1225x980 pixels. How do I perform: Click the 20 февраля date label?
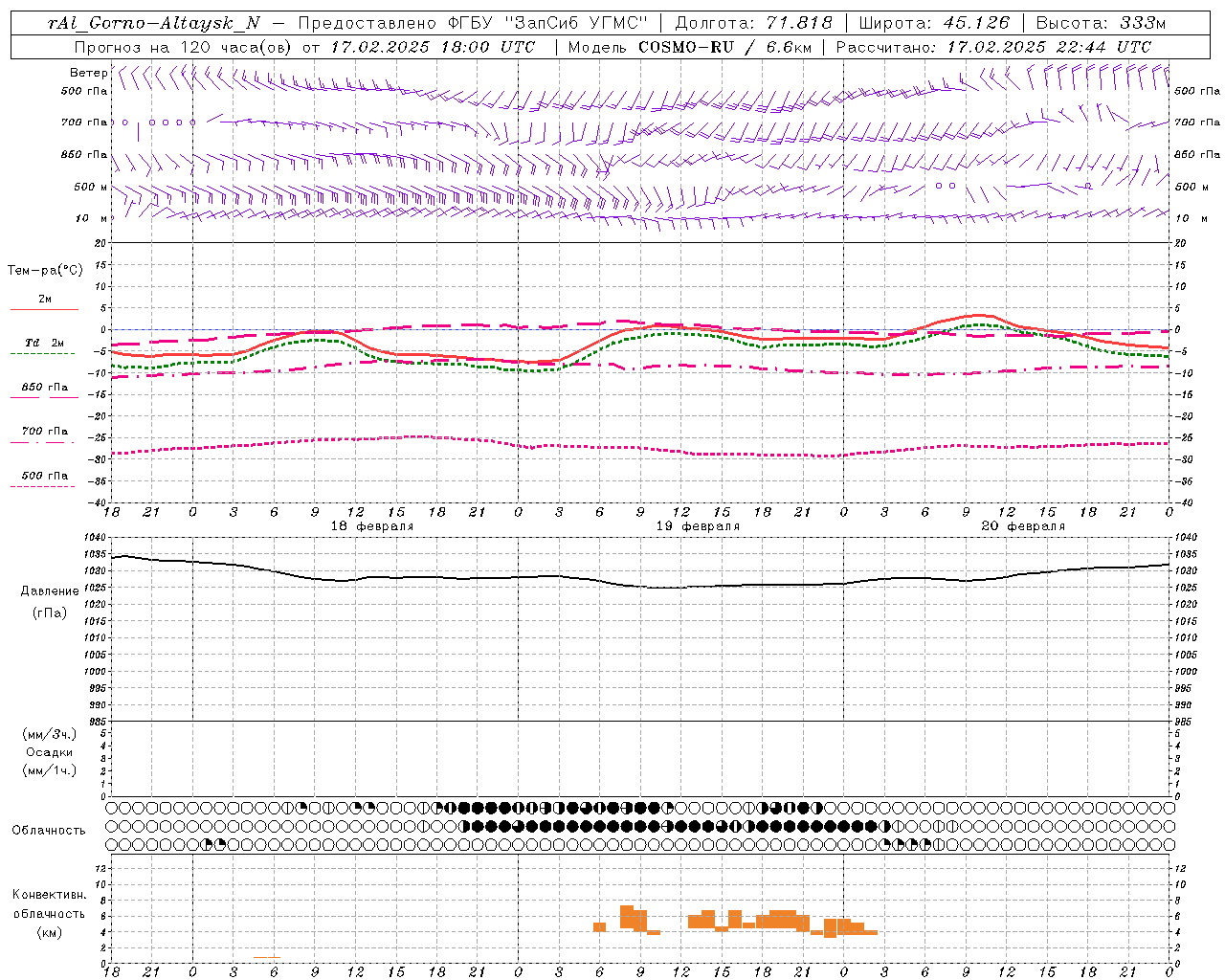pos(1023,526)
